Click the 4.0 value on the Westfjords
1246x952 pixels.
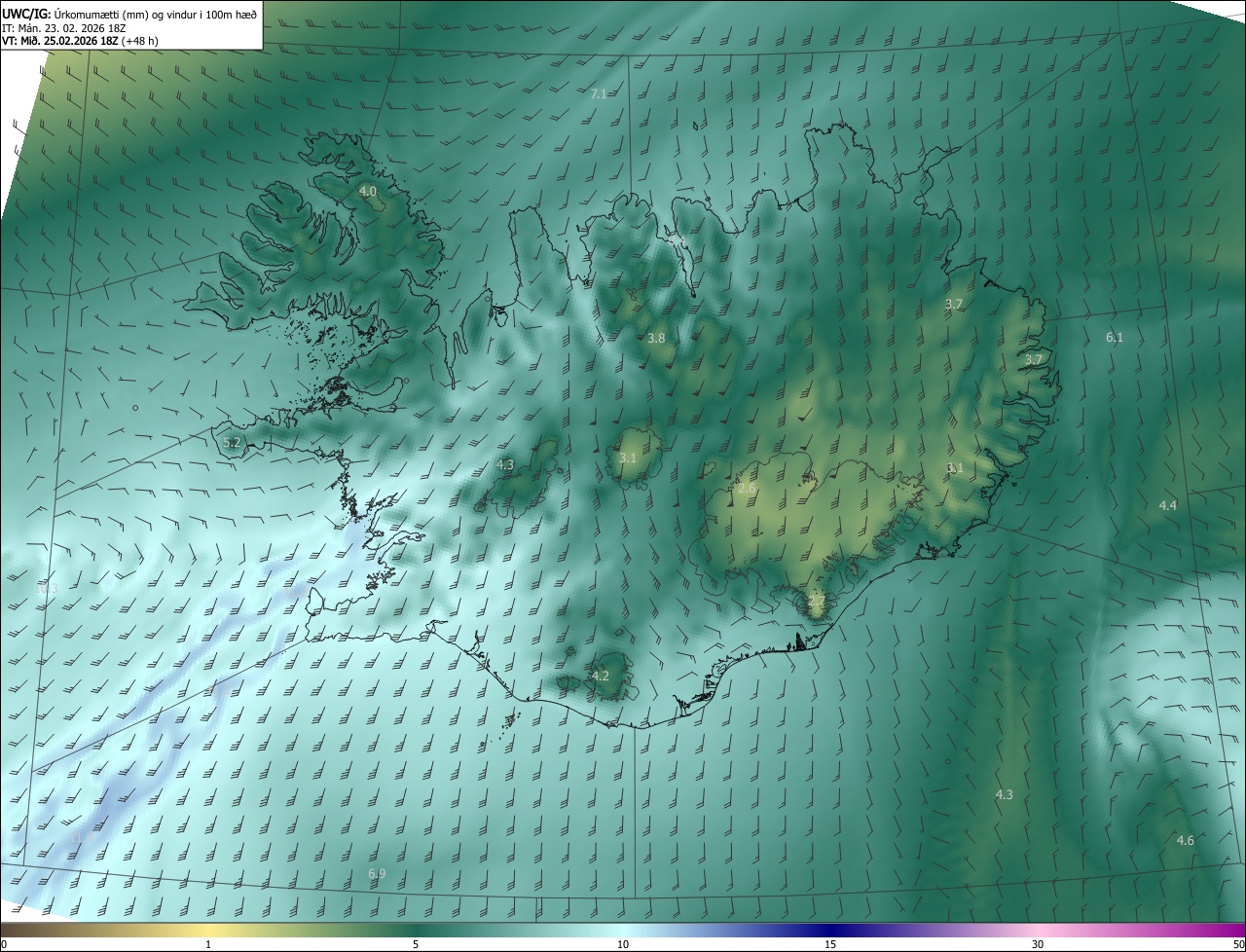(x=367, y=192)
